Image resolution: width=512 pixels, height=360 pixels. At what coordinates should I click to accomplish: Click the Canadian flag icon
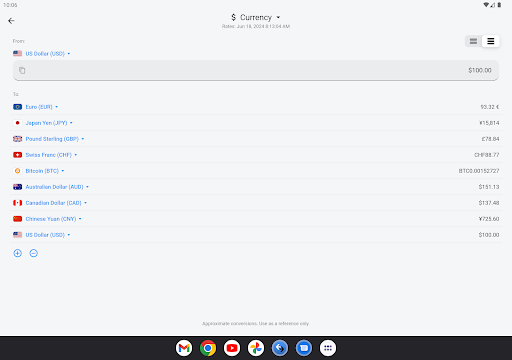pyautogui.click(x=17, y=203)
